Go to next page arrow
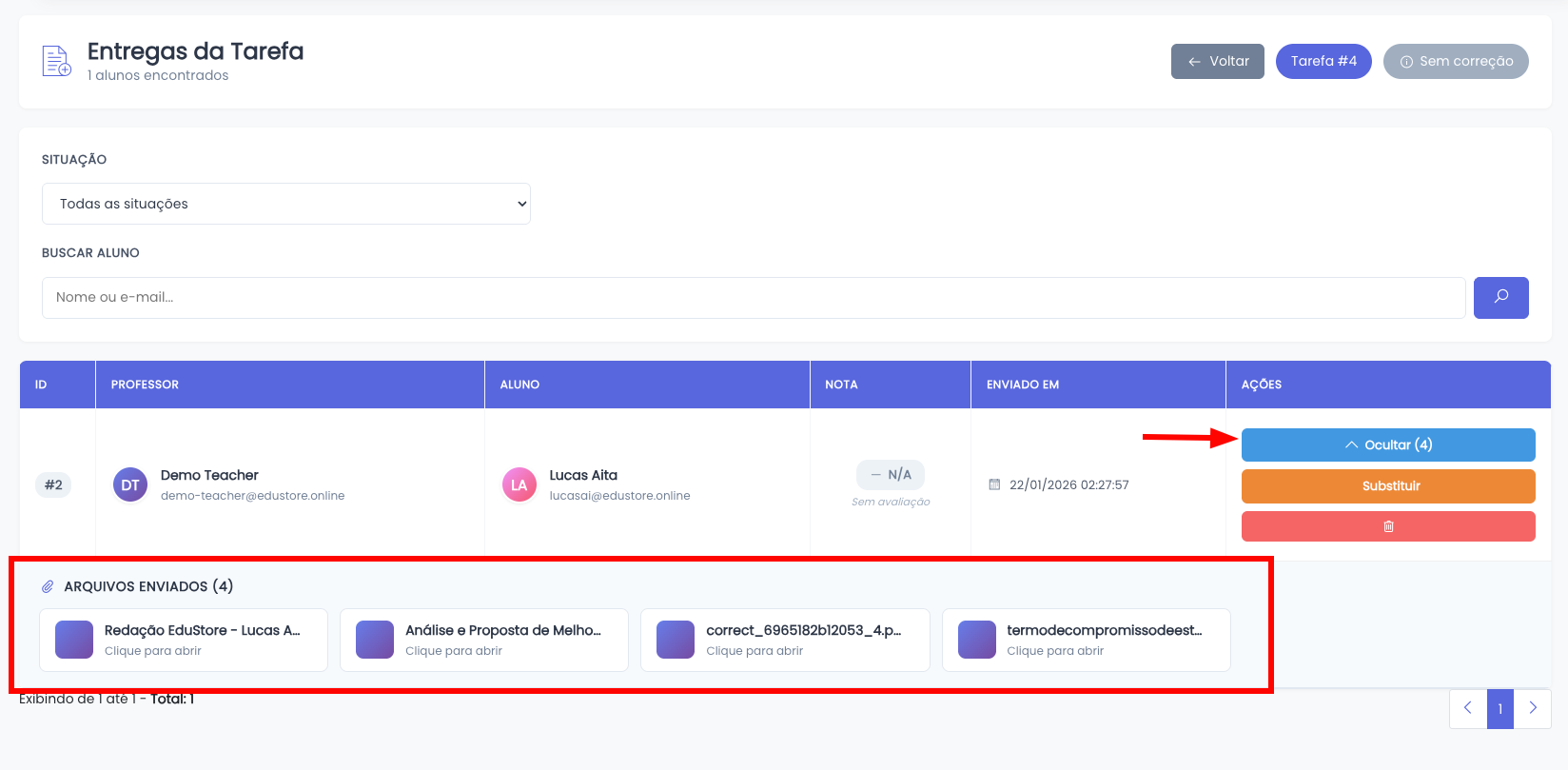Viewport: 1568px width, 770px height. click(x=1532, y=708)
